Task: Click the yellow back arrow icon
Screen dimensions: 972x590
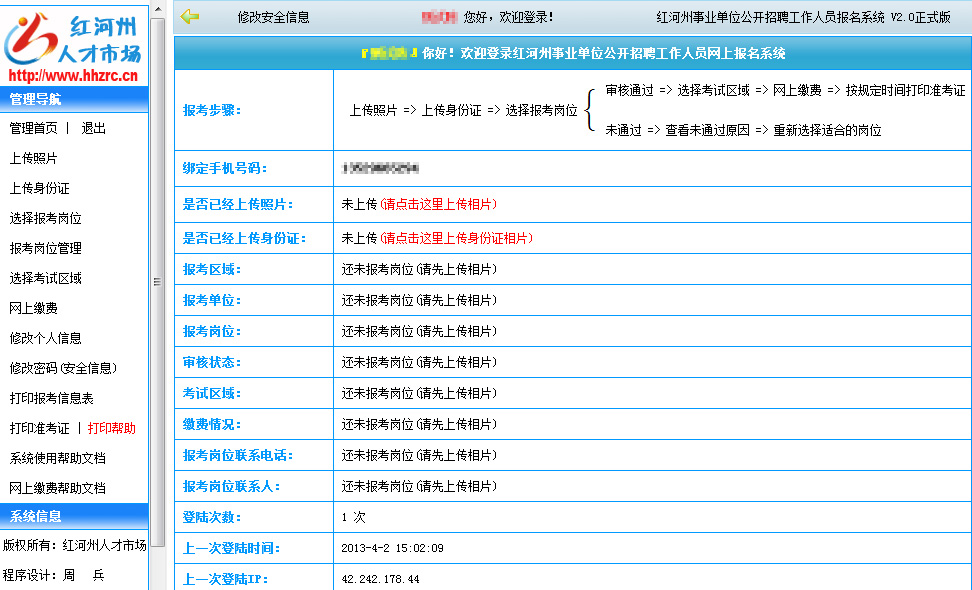Action: (x=190, y=16)
